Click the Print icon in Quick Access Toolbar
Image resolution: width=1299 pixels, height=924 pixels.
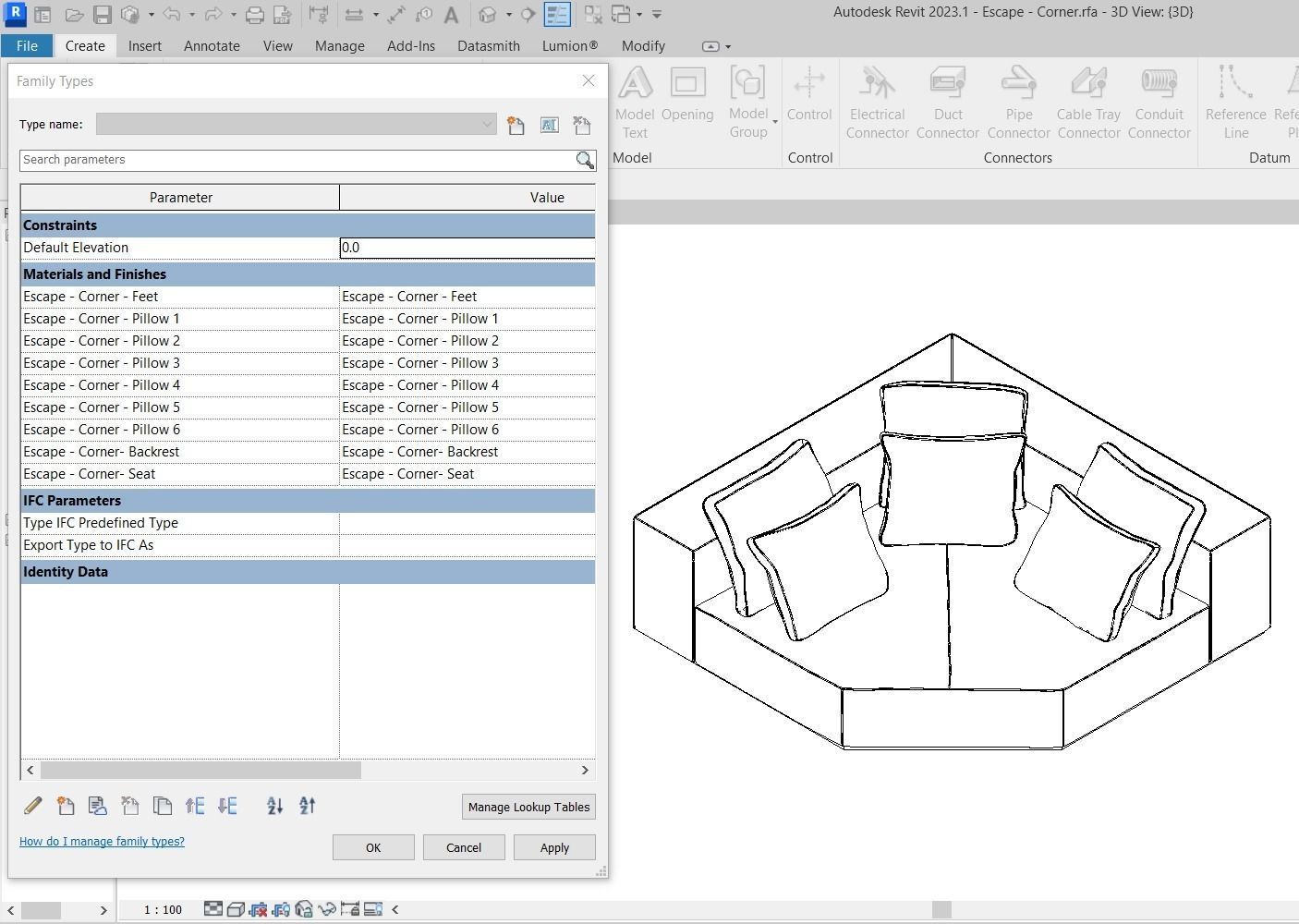coord(255,15)
